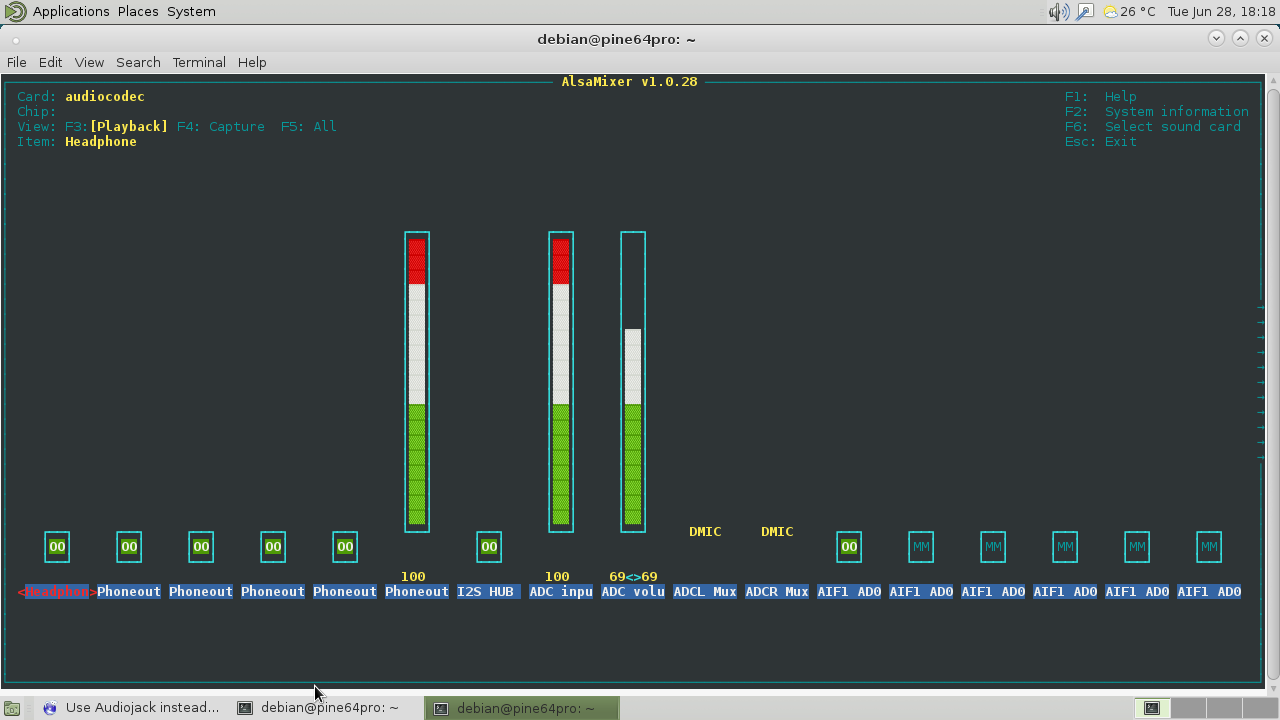Open the Applications menu
Screen dimensions: 1280x720
tap(71, 12)
